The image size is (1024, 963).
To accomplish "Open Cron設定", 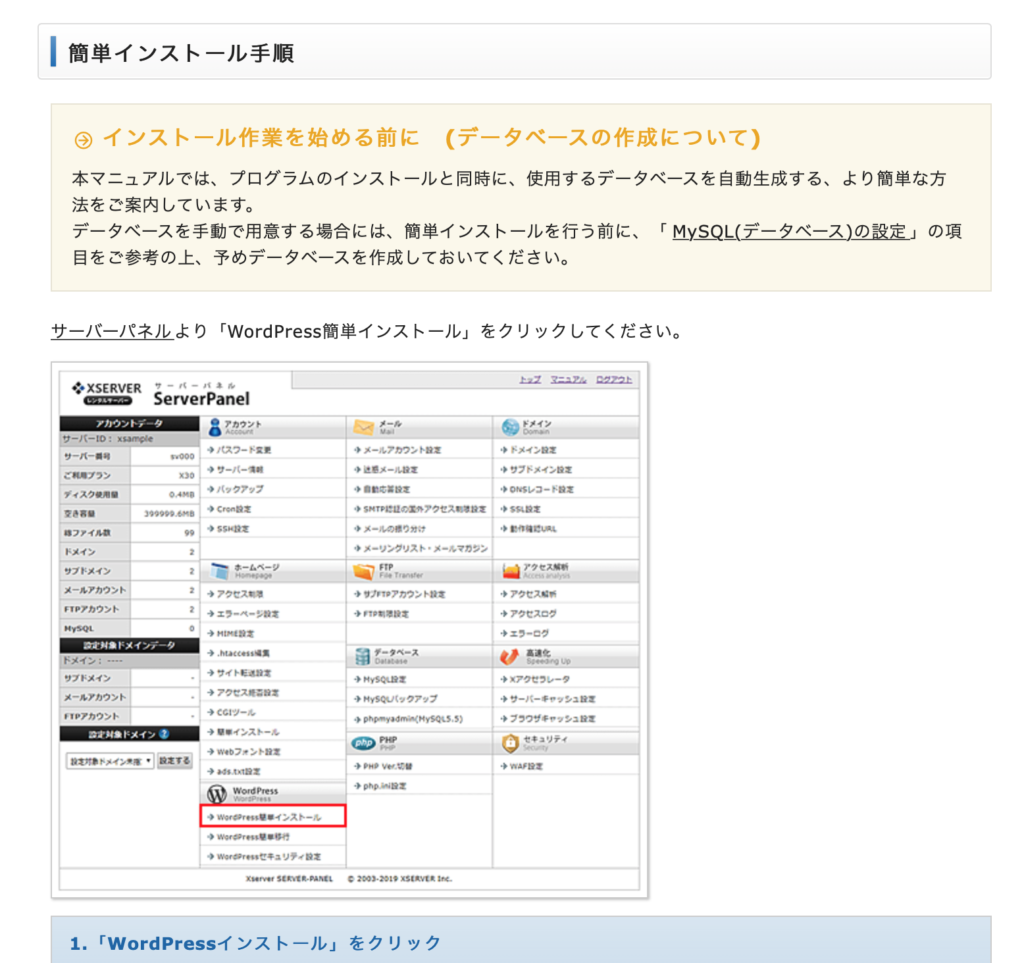I will pyautogui.click(x=234, y=509).
